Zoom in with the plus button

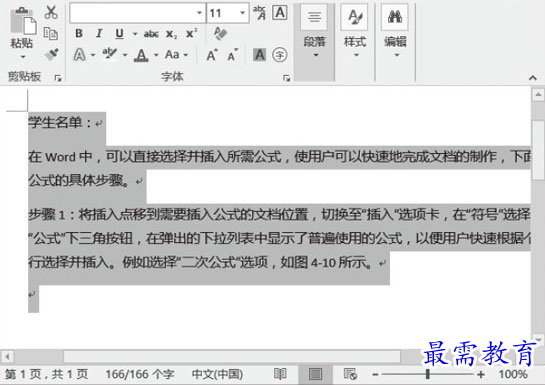tap(481, 374)
